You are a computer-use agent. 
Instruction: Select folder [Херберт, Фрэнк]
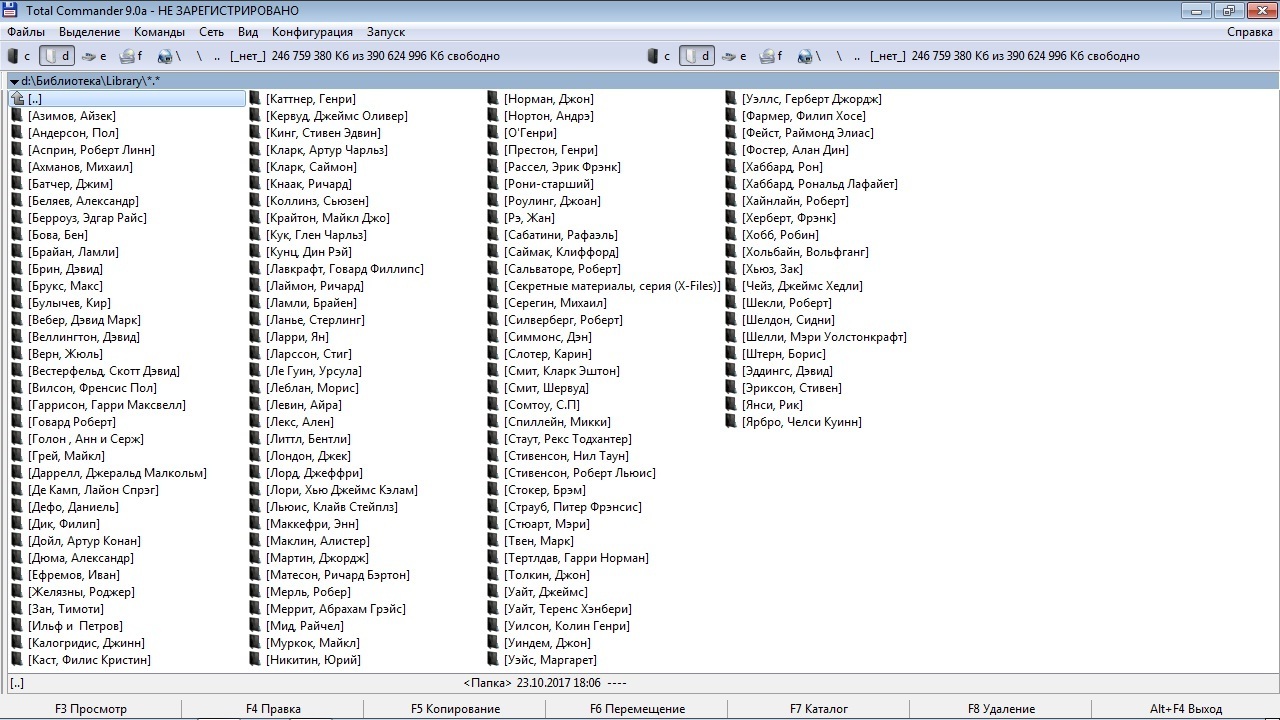click(789, 218)
